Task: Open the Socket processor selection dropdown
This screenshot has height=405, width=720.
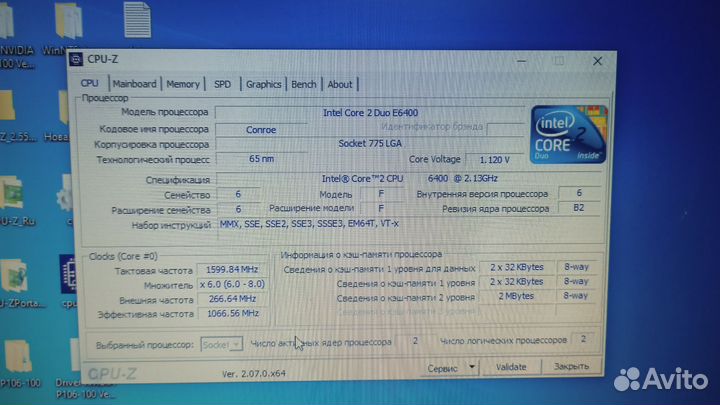Action: point(221,344)
